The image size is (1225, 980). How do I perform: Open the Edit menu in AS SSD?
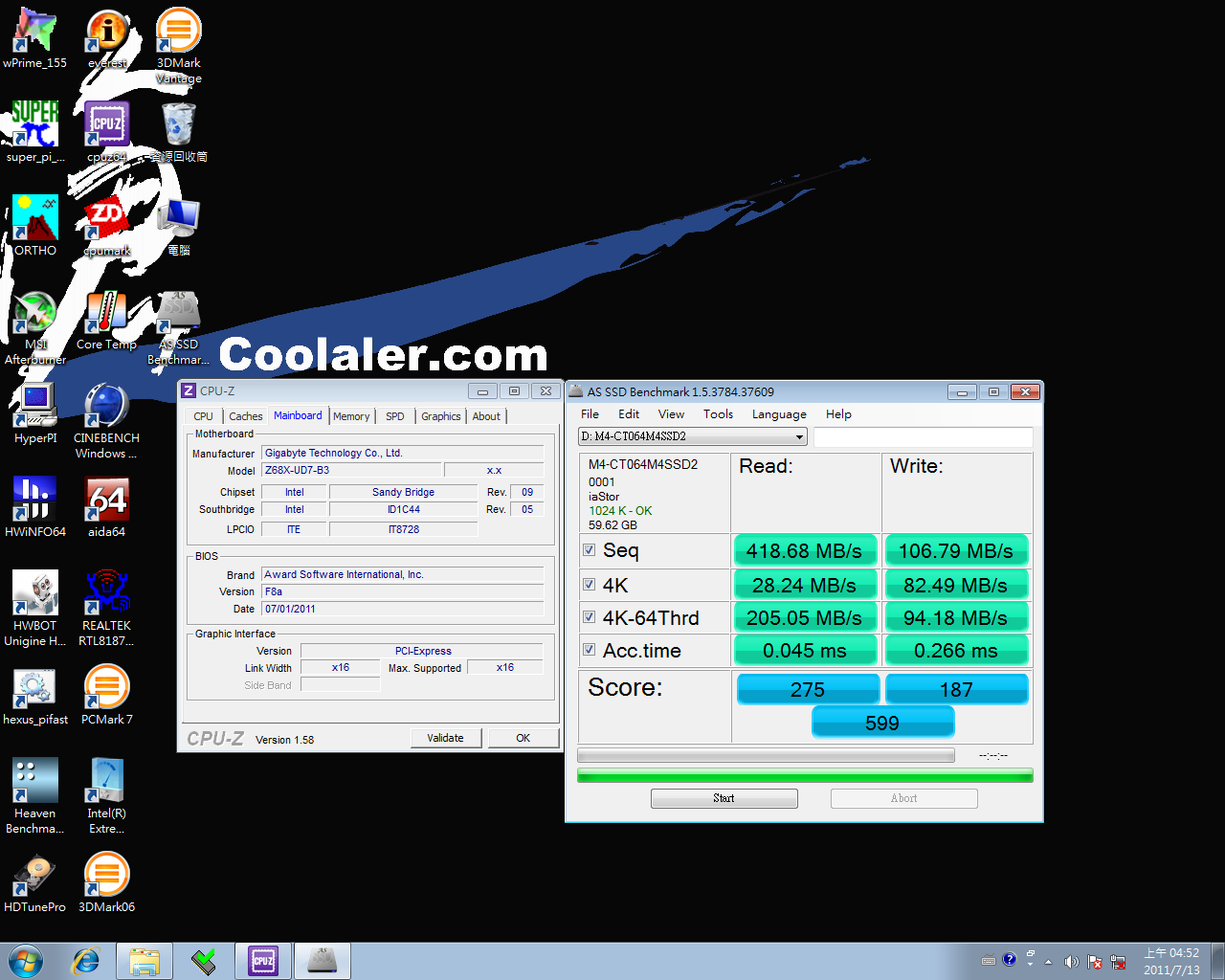coord(629,414)
